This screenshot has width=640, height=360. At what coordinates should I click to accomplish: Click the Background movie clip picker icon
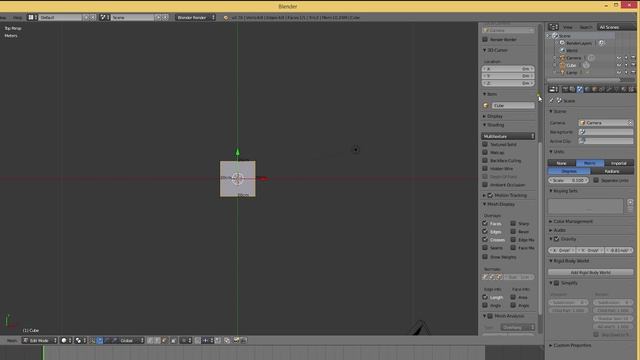(582, 132)
